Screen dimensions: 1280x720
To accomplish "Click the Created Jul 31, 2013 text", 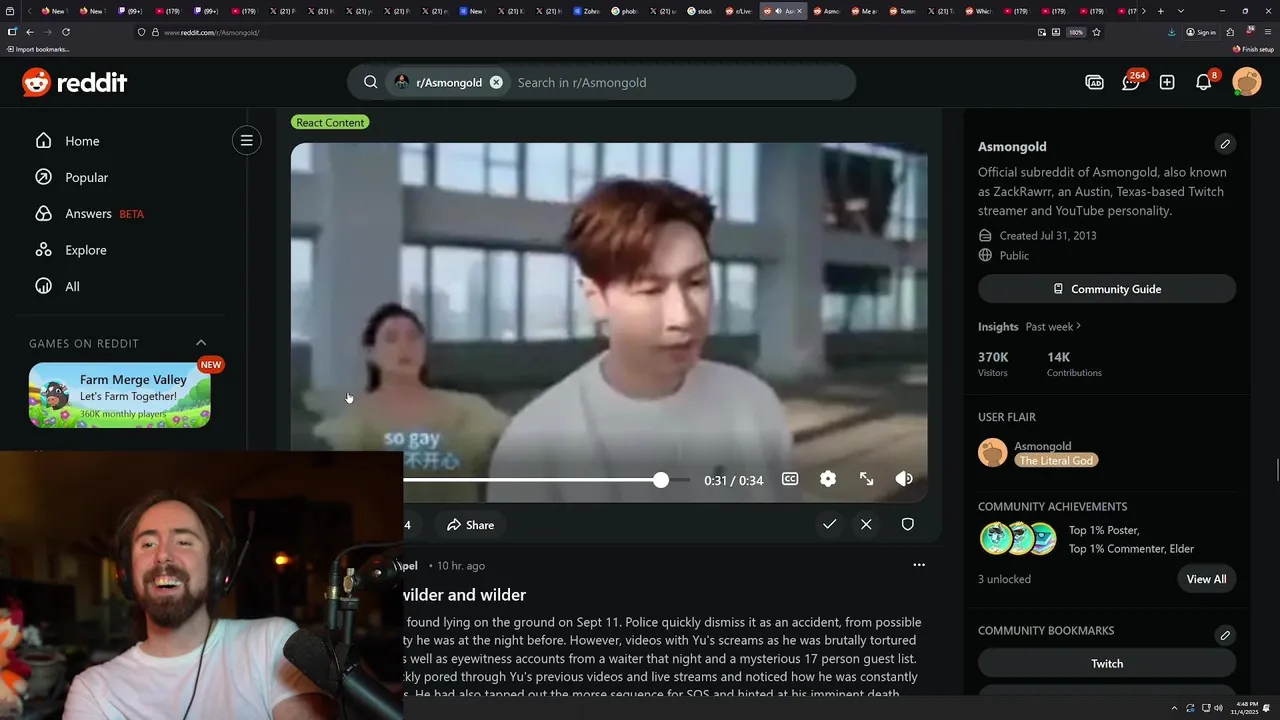I will [1048, 236].
